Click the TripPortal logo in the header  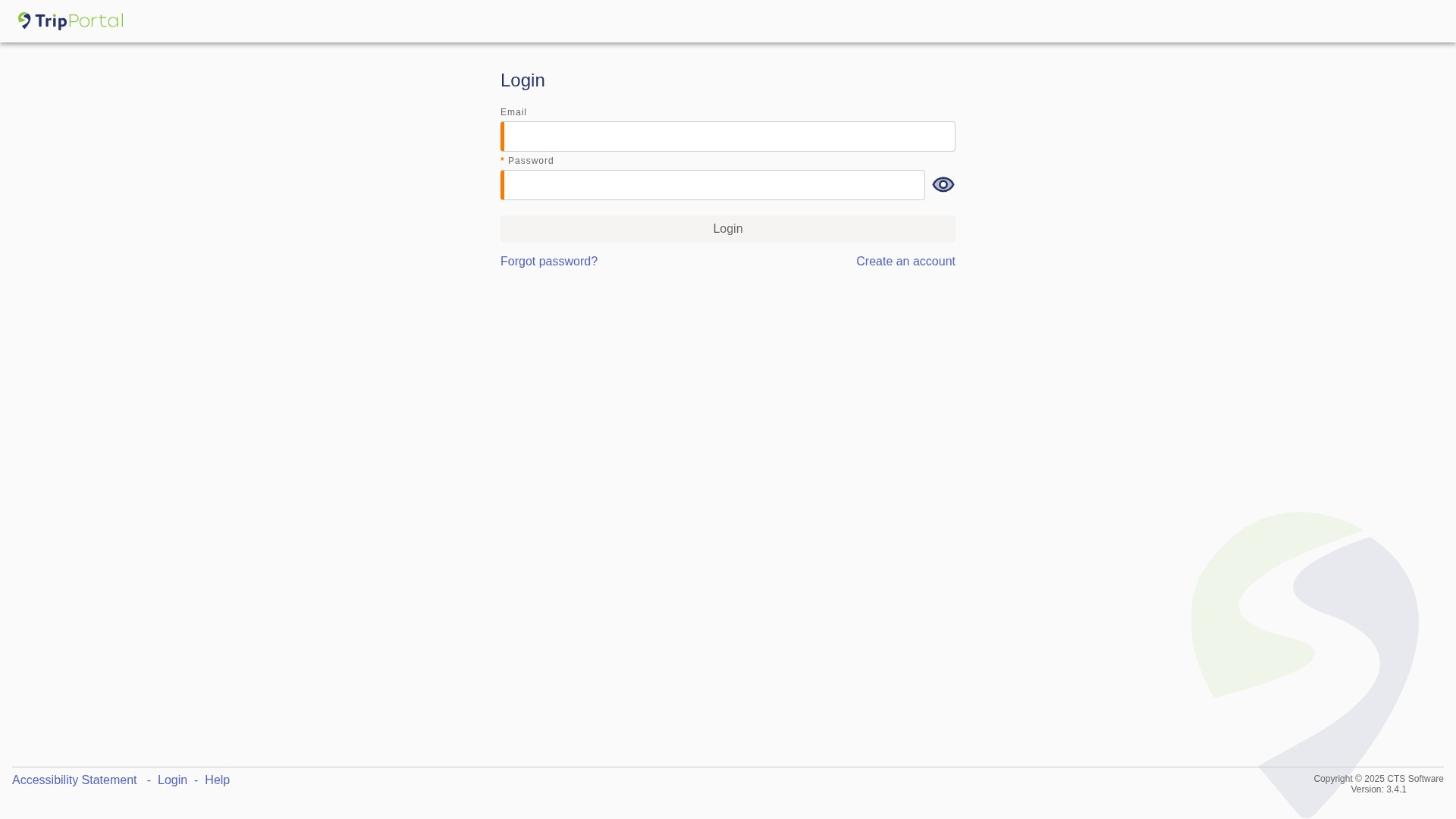pos(71,21)
